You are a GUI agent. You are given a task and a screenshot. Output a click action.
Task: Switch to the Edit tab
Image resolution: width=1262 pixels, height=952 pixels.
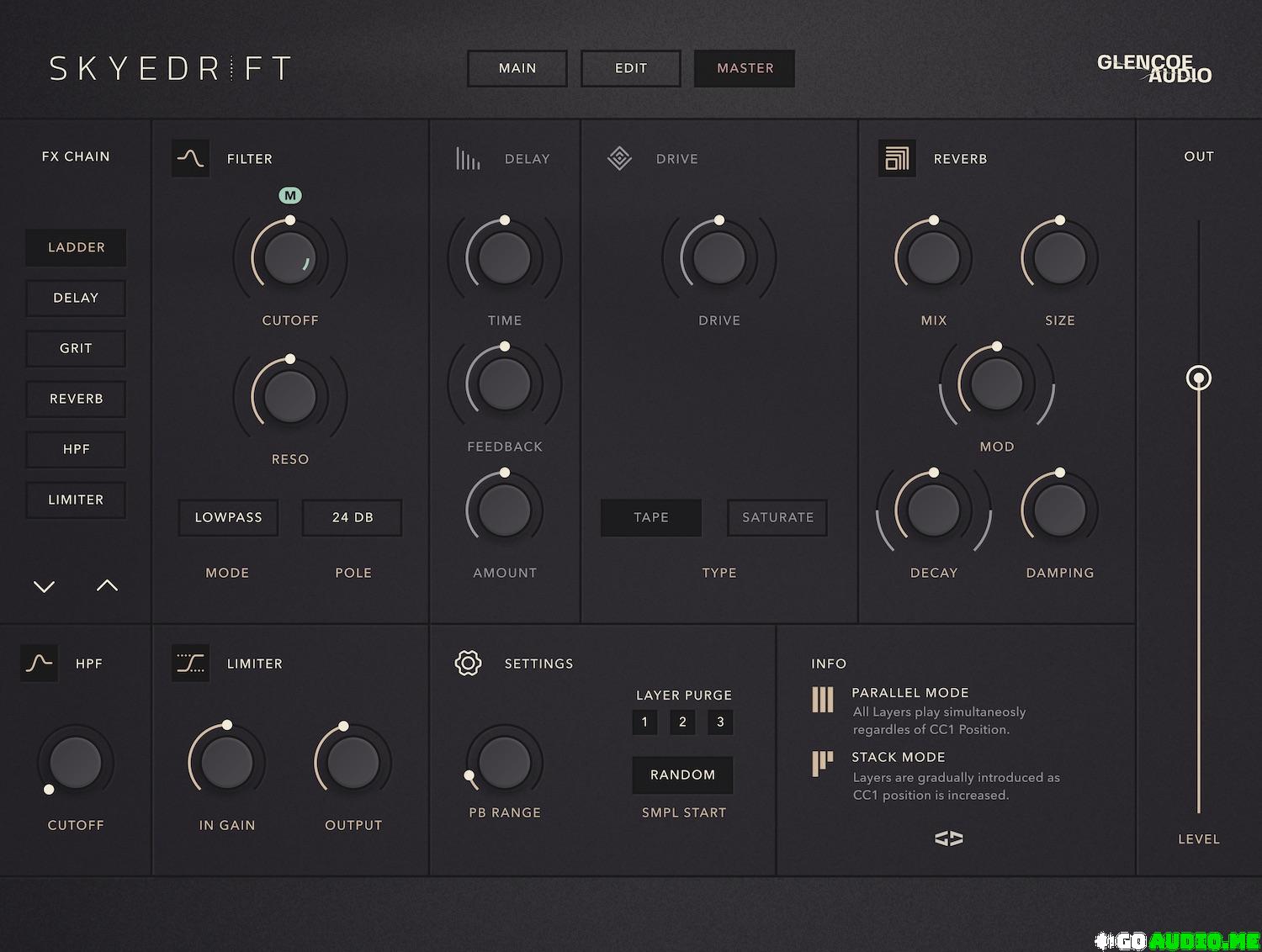[631, 68]
